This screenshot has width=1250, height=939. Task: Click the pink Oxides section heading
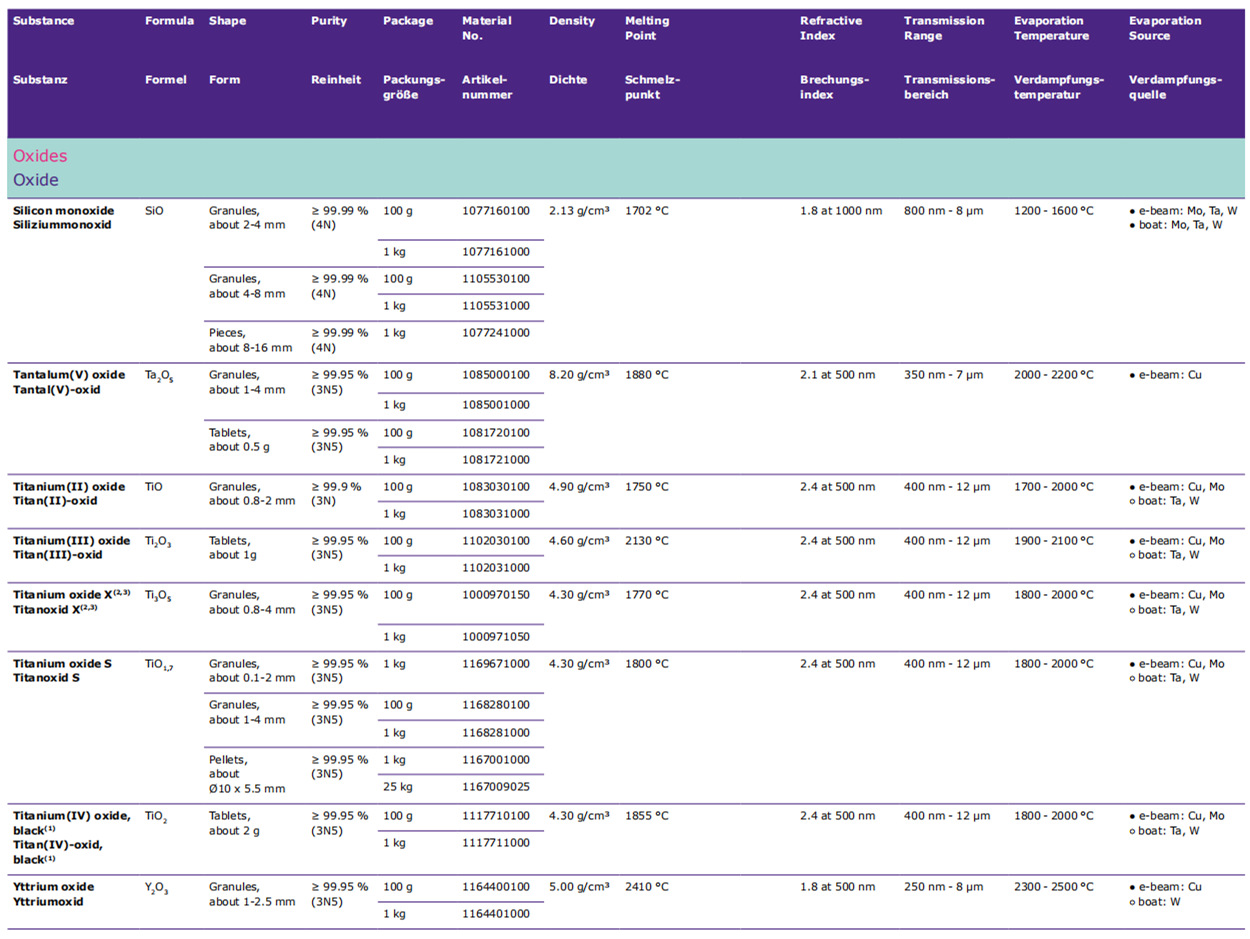click(x=40, y=156)
